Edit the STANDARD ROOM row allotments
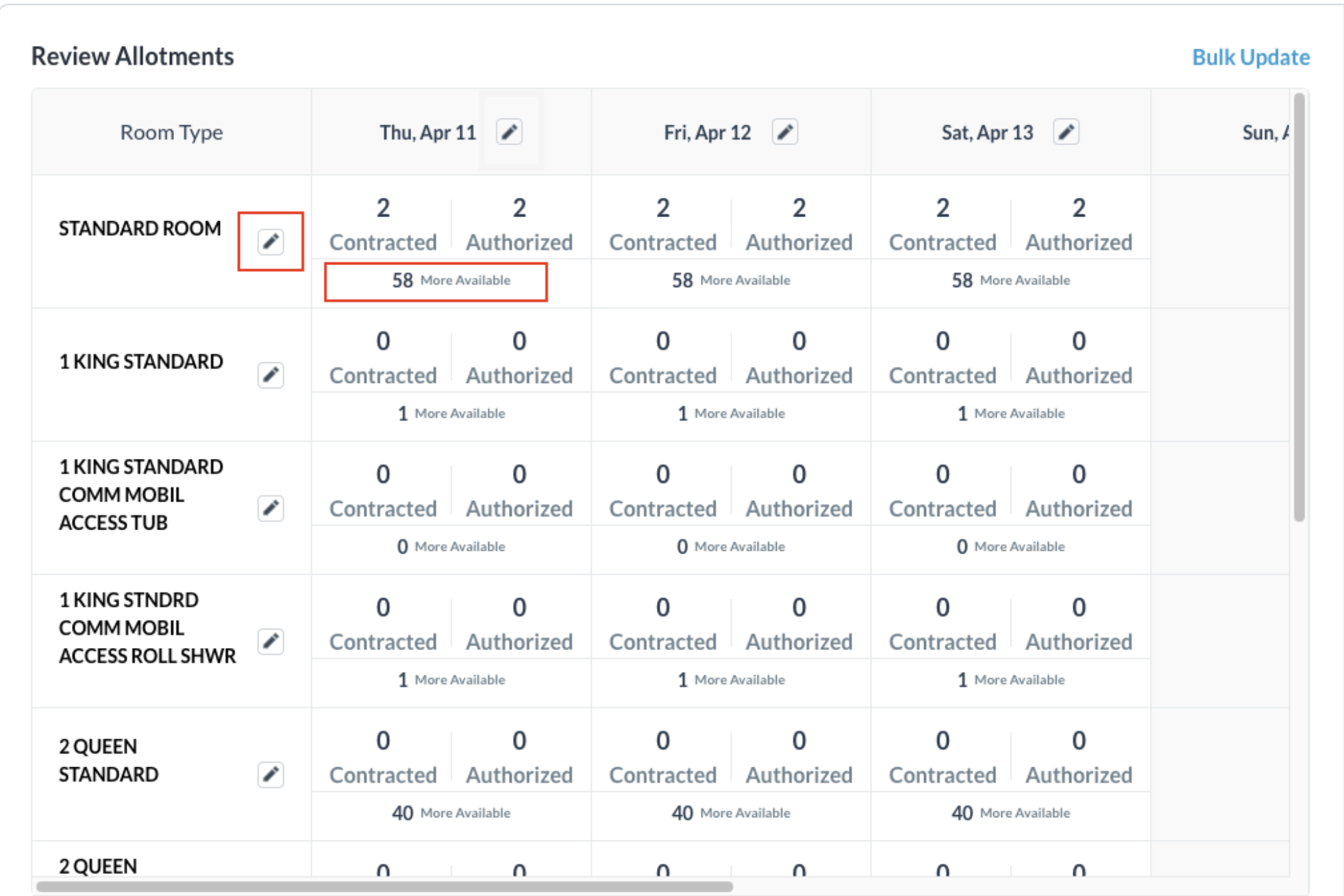Image resolution: width=1344 pixels, height=896 pixels. coord(270,240)
